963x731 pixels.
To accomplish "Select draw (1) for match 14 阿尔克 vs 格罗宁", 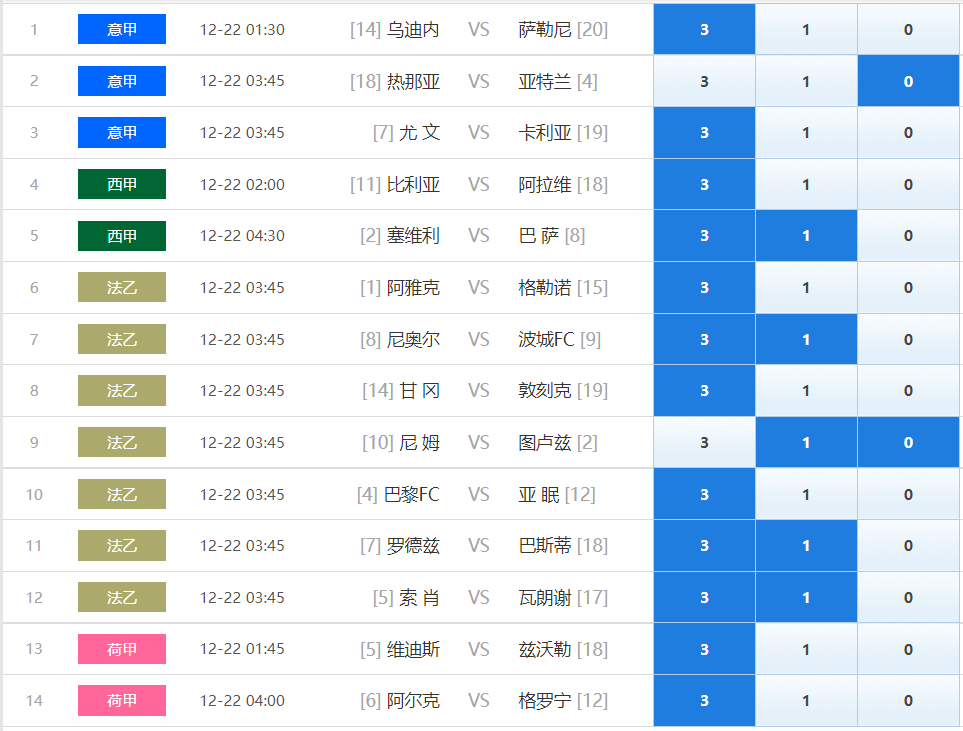I will click(806, 700).
